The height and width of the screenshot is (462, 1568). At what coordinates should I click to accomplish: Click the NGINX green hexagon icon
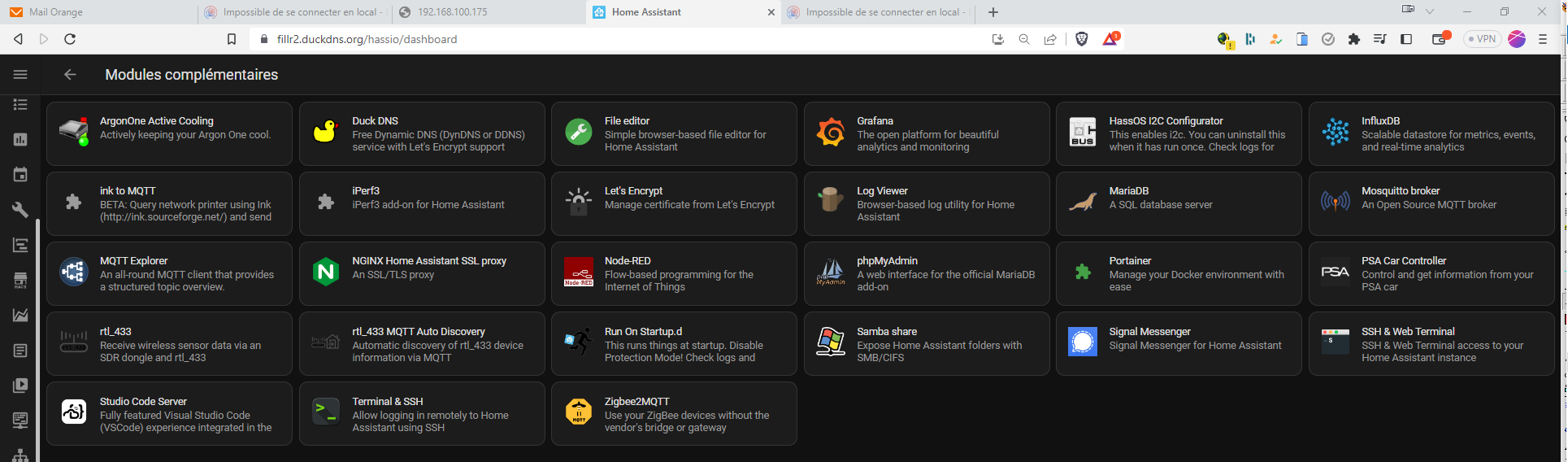click(x=326, y=272)
